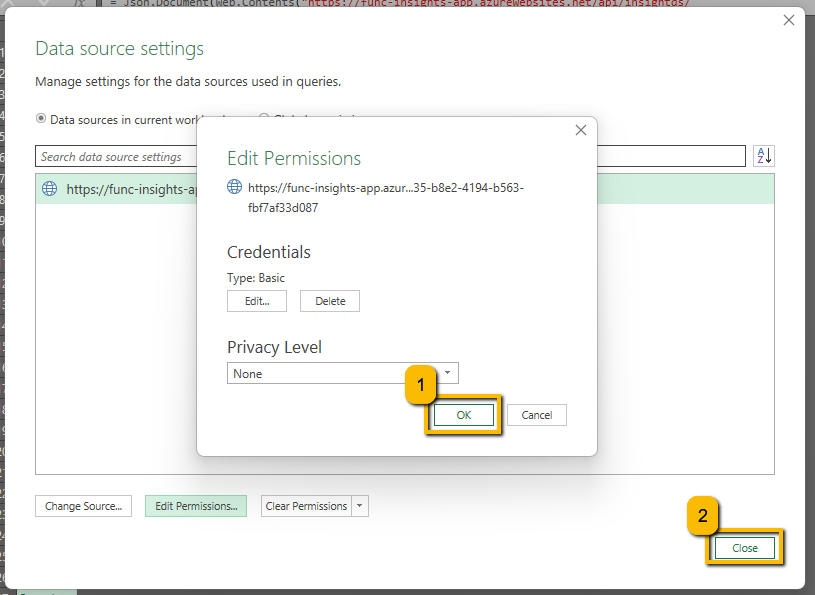Expand the Clear Permissions dropdown arrow

click(360, 506)
